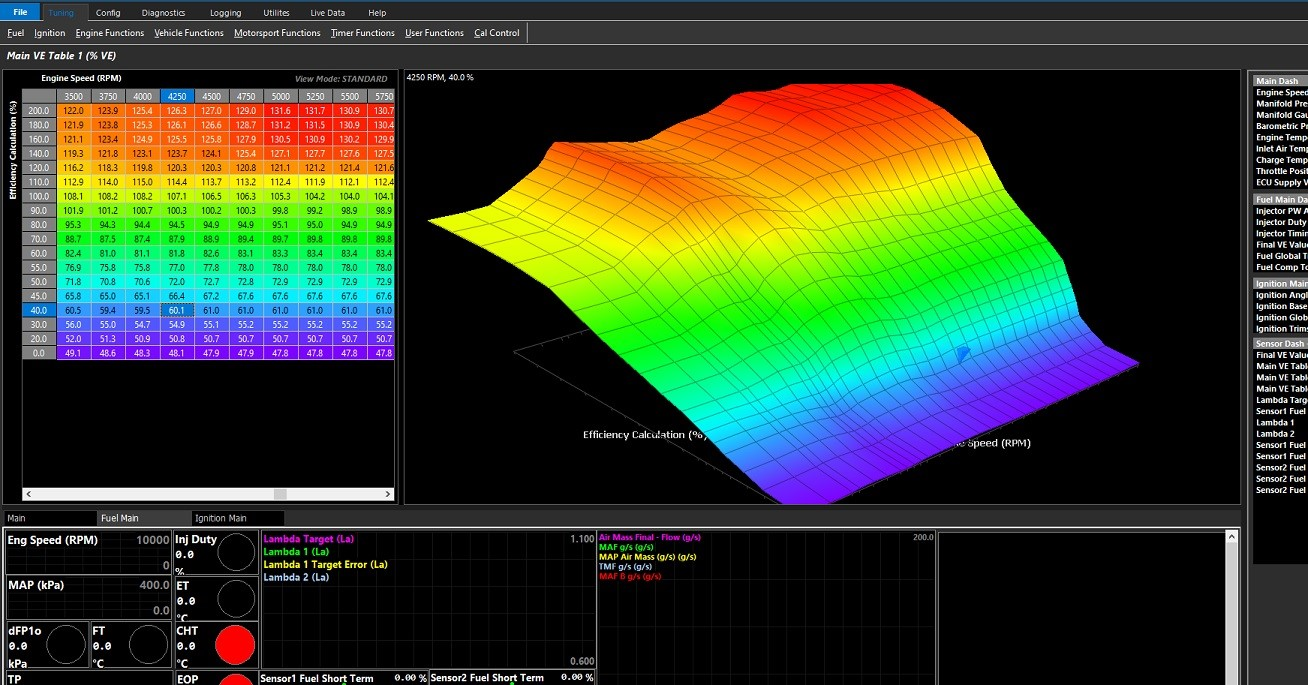The image size is (1308, 685).
Task: Click the View Mode: STANDARD label
Action: tap(341, 79)
